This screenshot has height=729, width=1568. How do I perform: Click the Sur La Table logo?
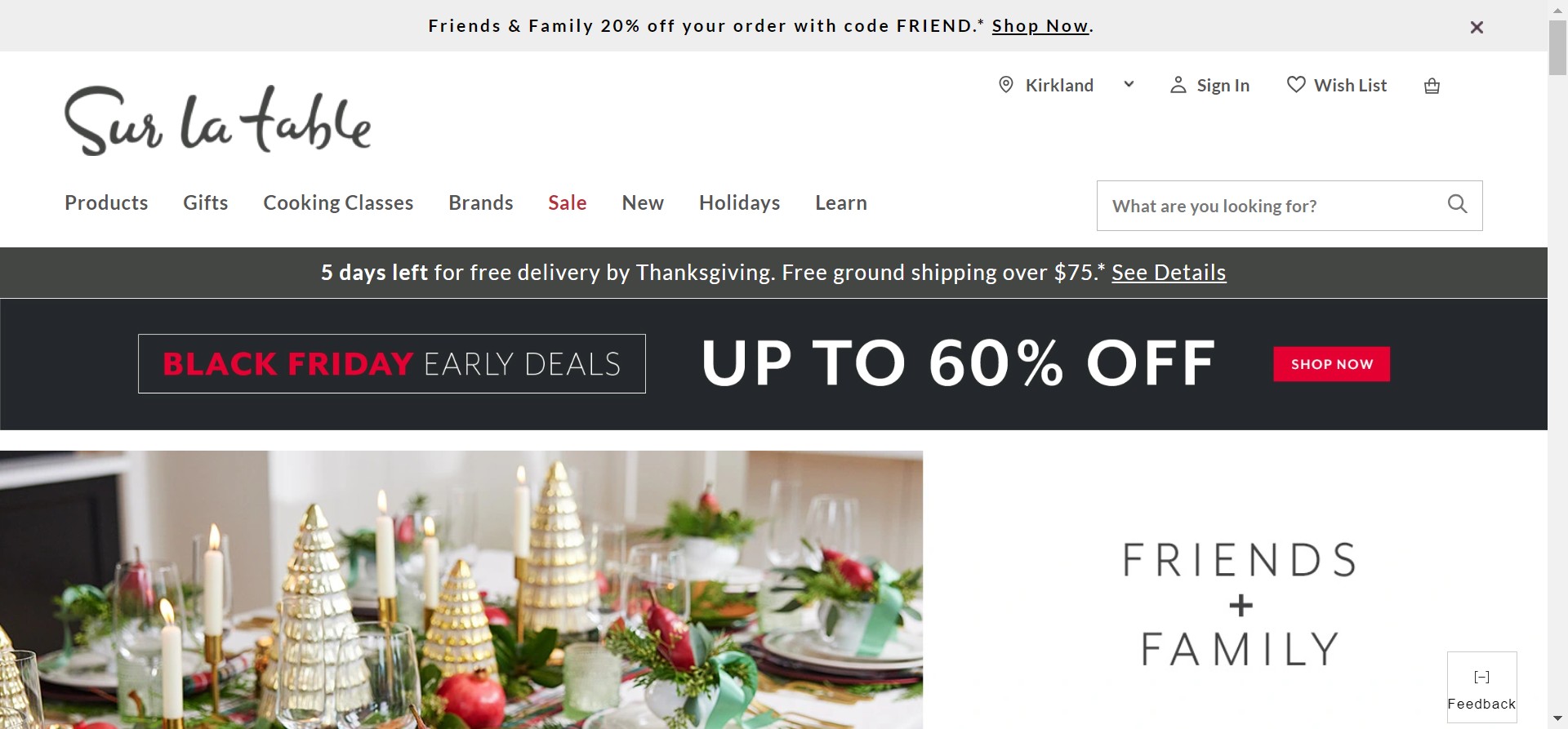tap(217, 121)
